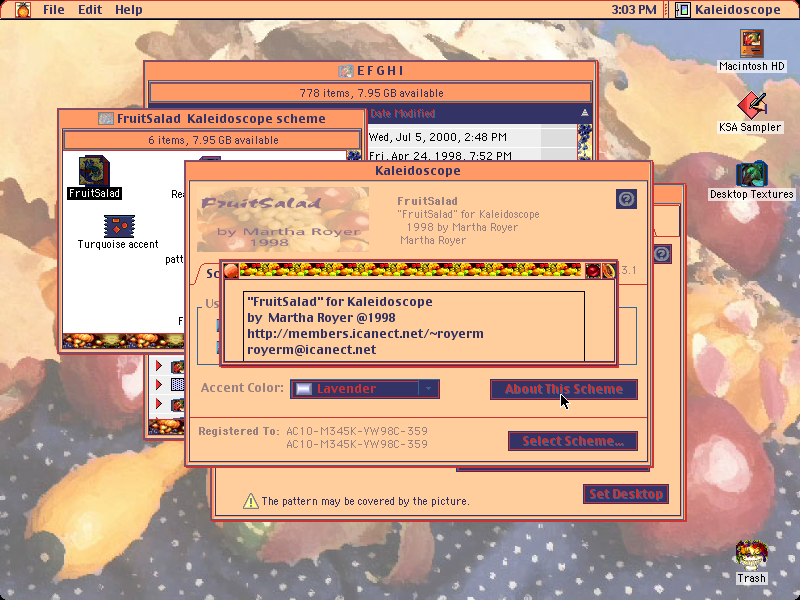Click the help question mark in Kaleidoscope window
The width and height of the screenshot is (800, 600).
(627, 199)
